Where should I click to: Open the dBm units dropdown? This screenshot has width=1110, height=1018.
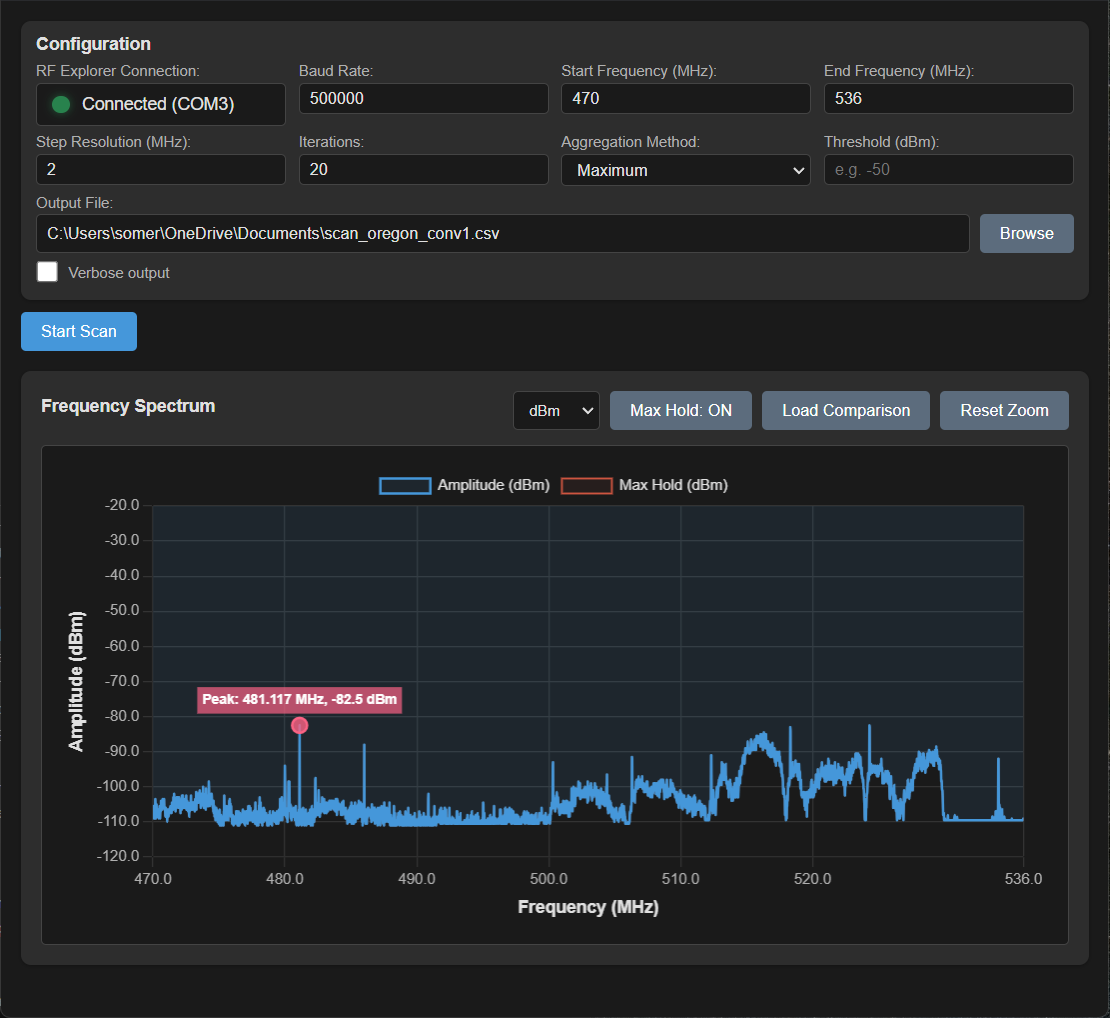click(x=555, y=410)
